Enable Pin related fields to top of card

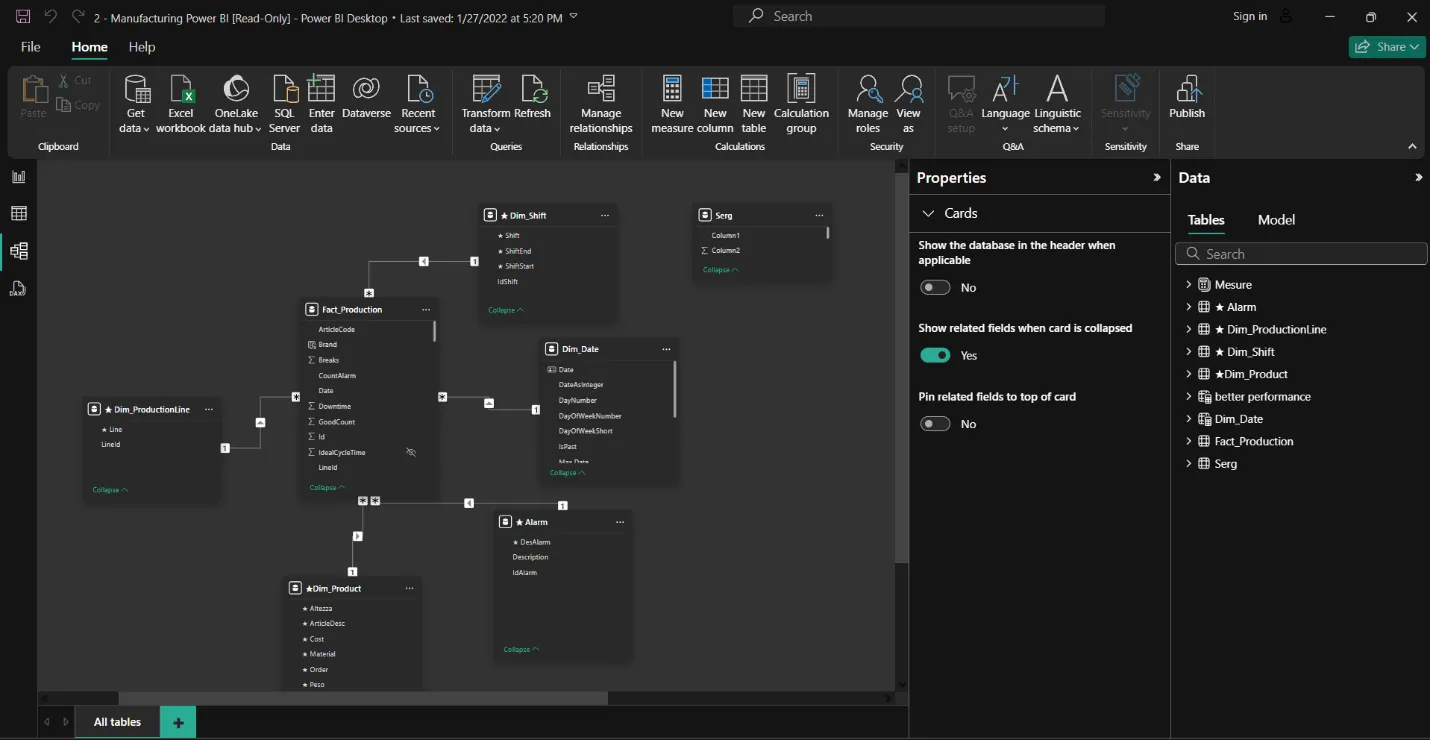[x=935, y=424]
